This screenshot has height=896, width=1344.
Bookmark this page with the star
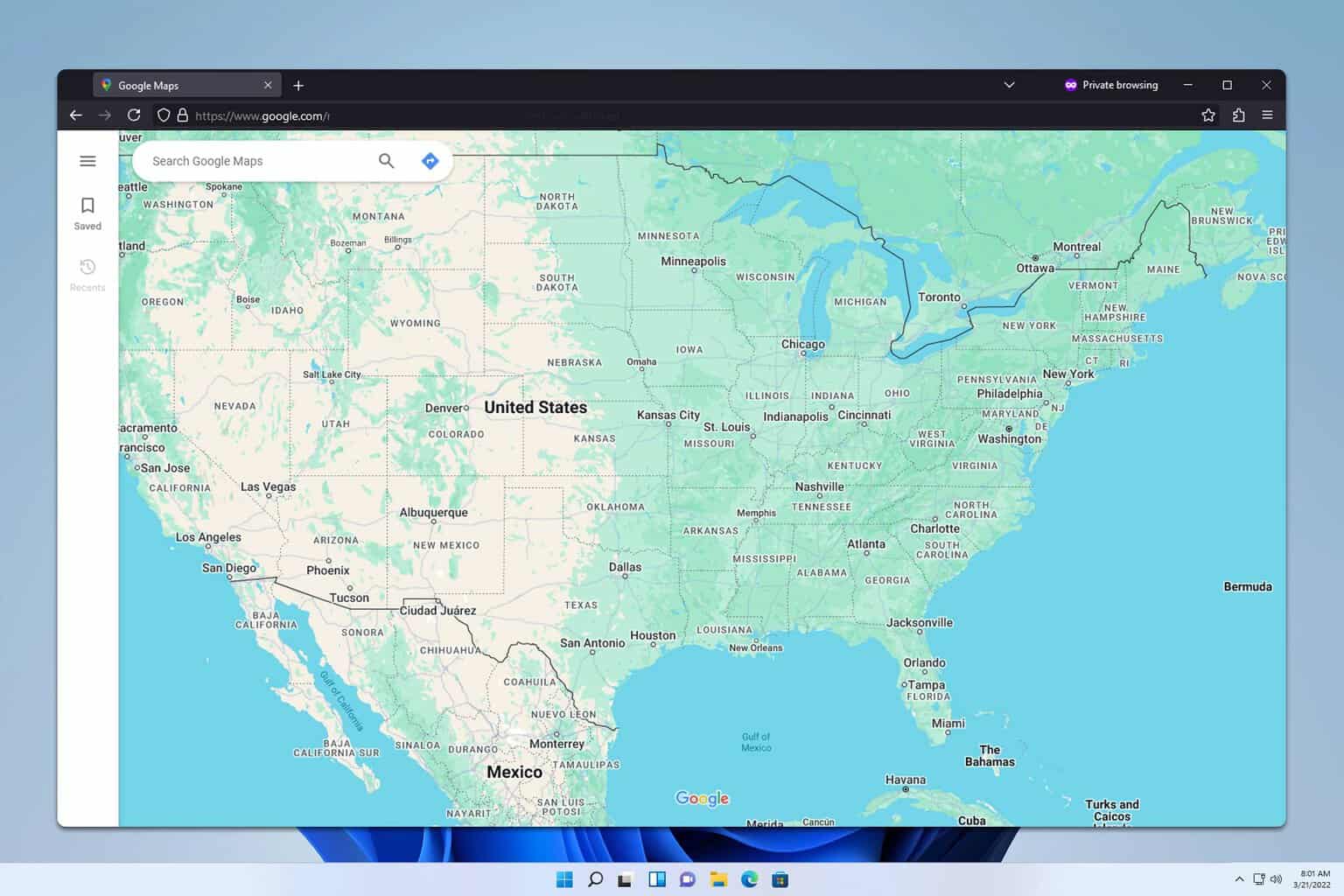pyautogui.click(x=1208, y=115)
